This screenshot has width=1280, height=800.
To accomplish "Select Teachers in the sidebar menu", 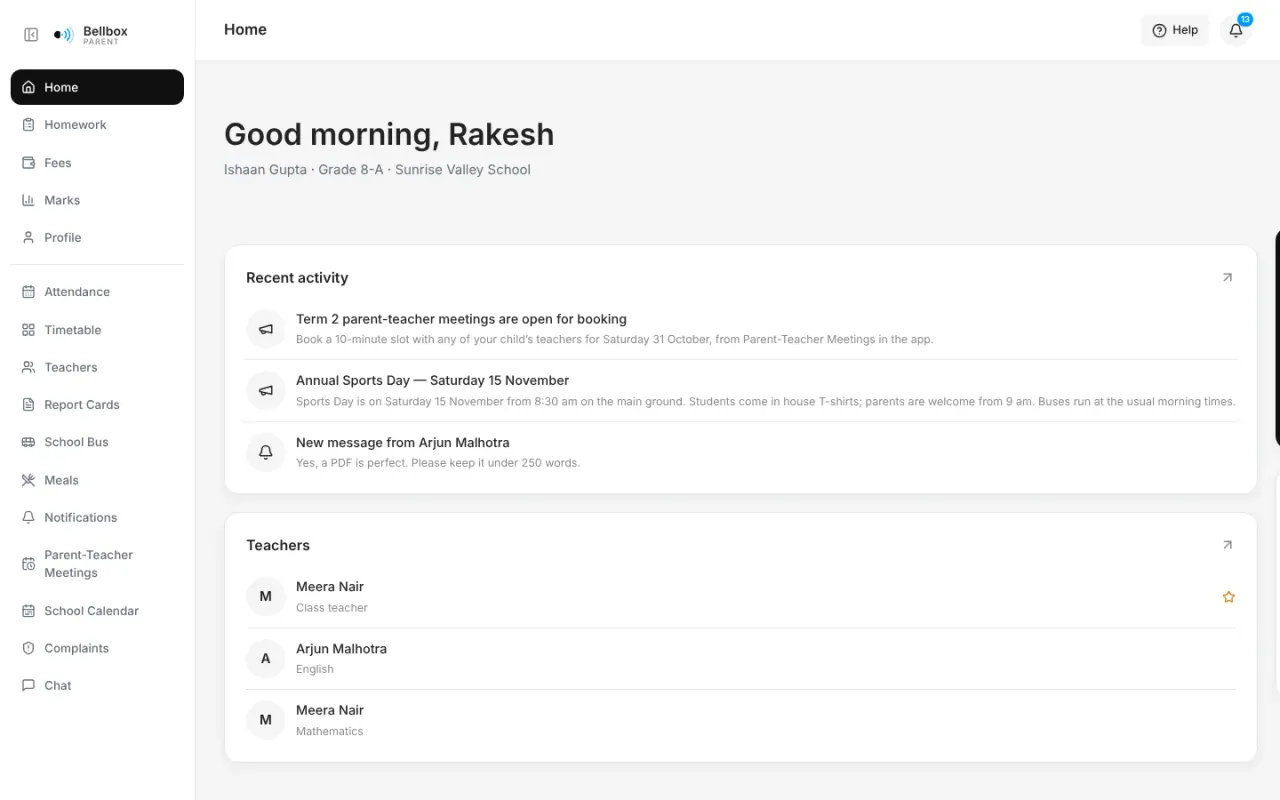I will [97, 367].
